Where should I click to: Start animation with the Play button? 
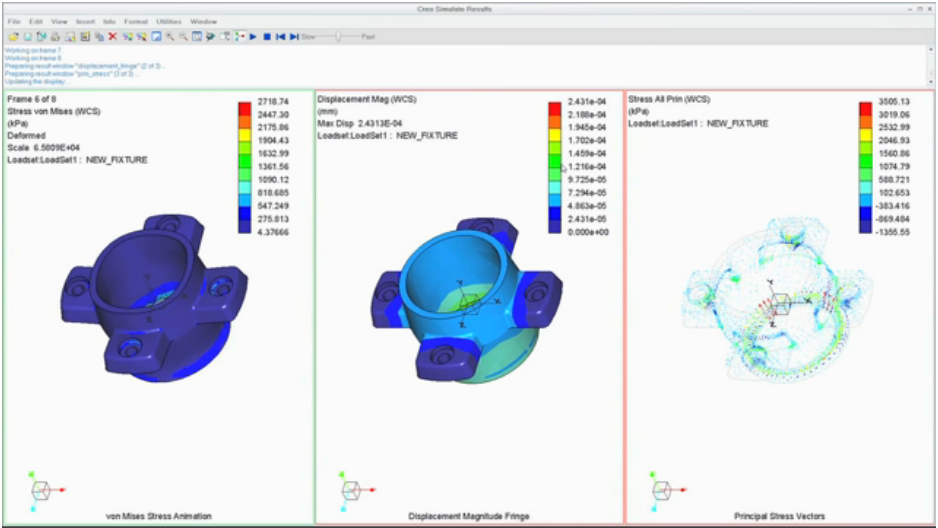click(254, 36)
